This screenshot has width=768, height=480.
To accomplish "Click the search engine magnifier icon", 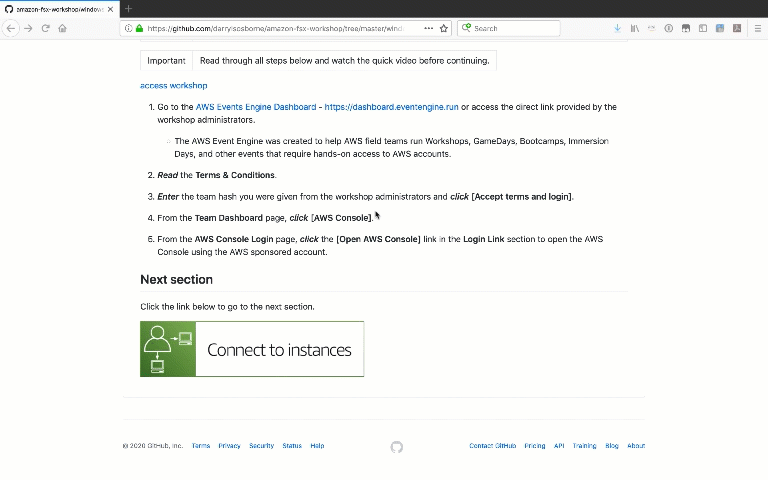I will (x=466, y=28).
